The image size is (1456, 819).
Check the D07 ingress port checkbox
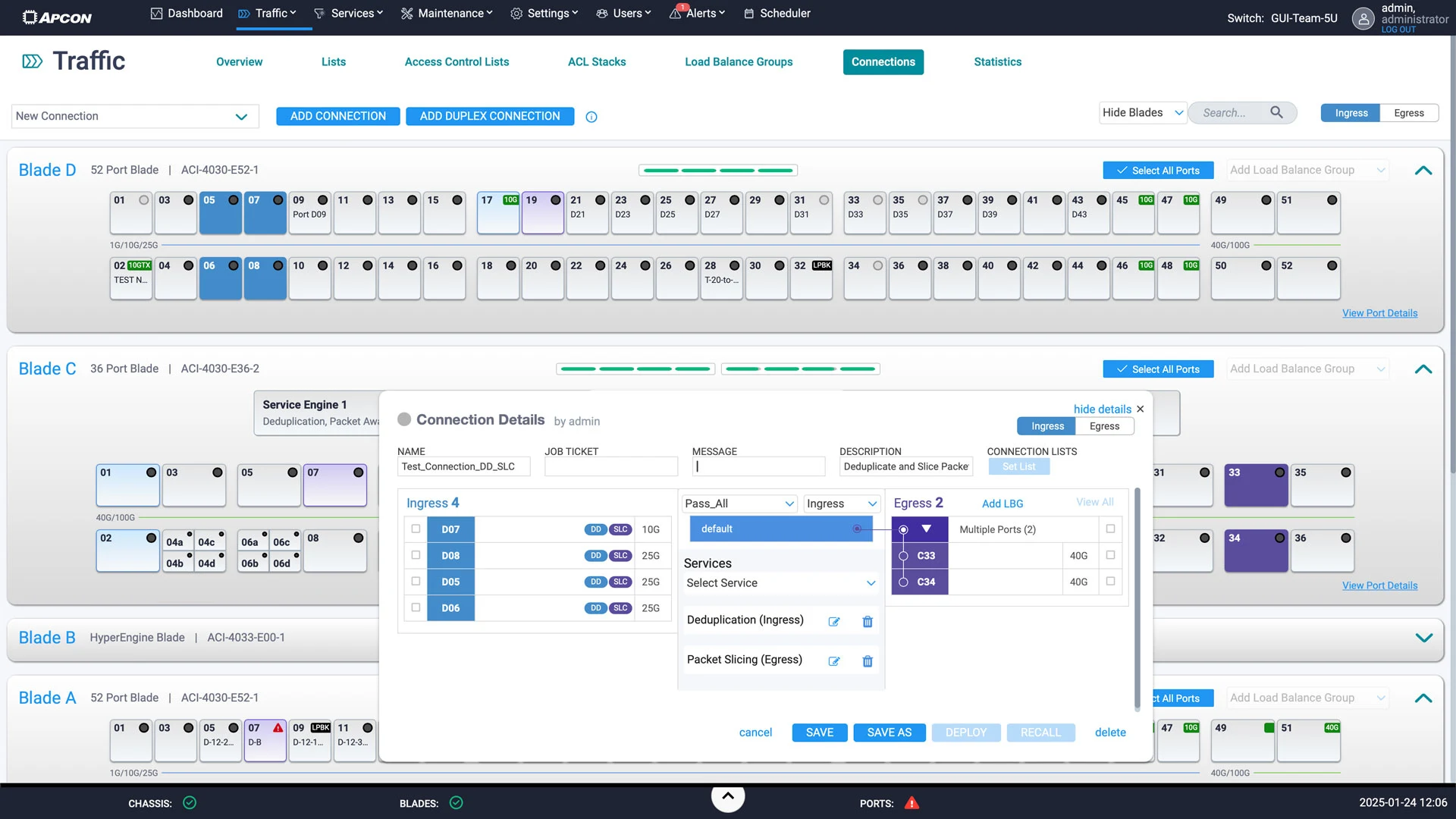point(416,529)
